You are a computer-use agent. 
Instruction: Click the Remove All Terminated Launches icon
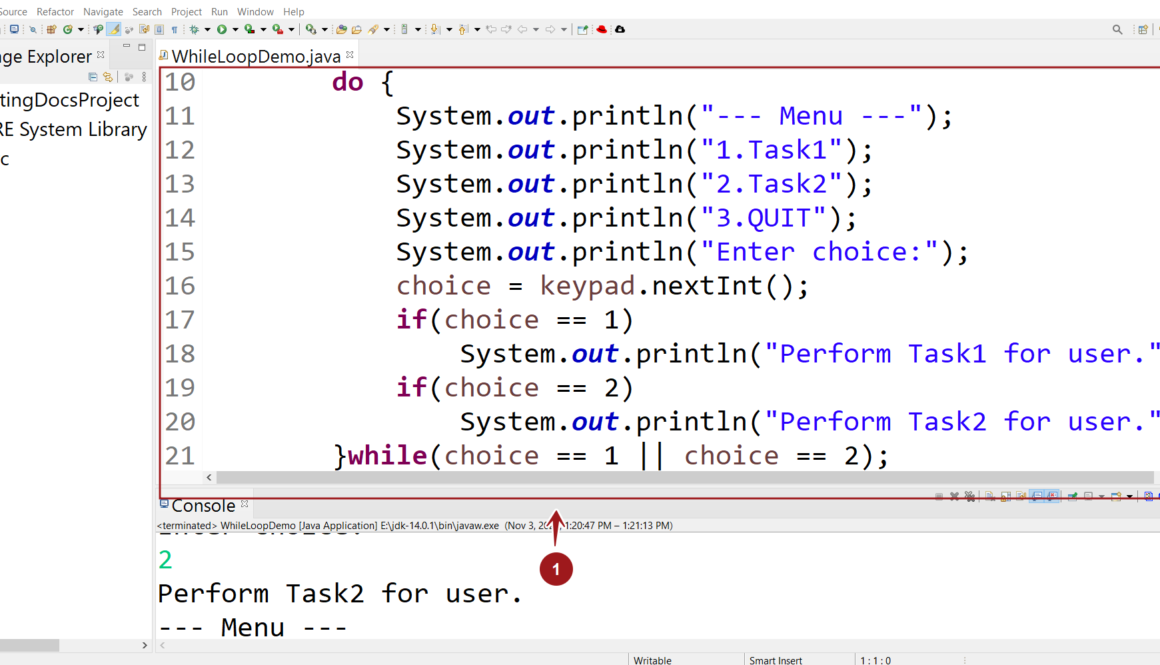click(970, 496)
